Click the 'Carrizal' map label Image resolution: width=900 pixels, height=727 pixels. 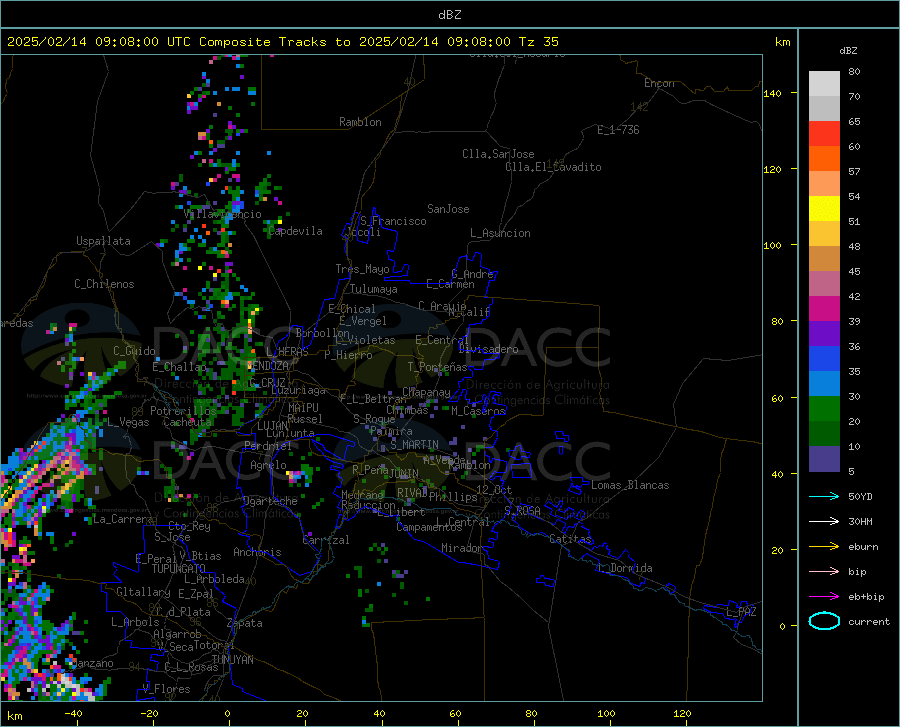coord(325,540)
